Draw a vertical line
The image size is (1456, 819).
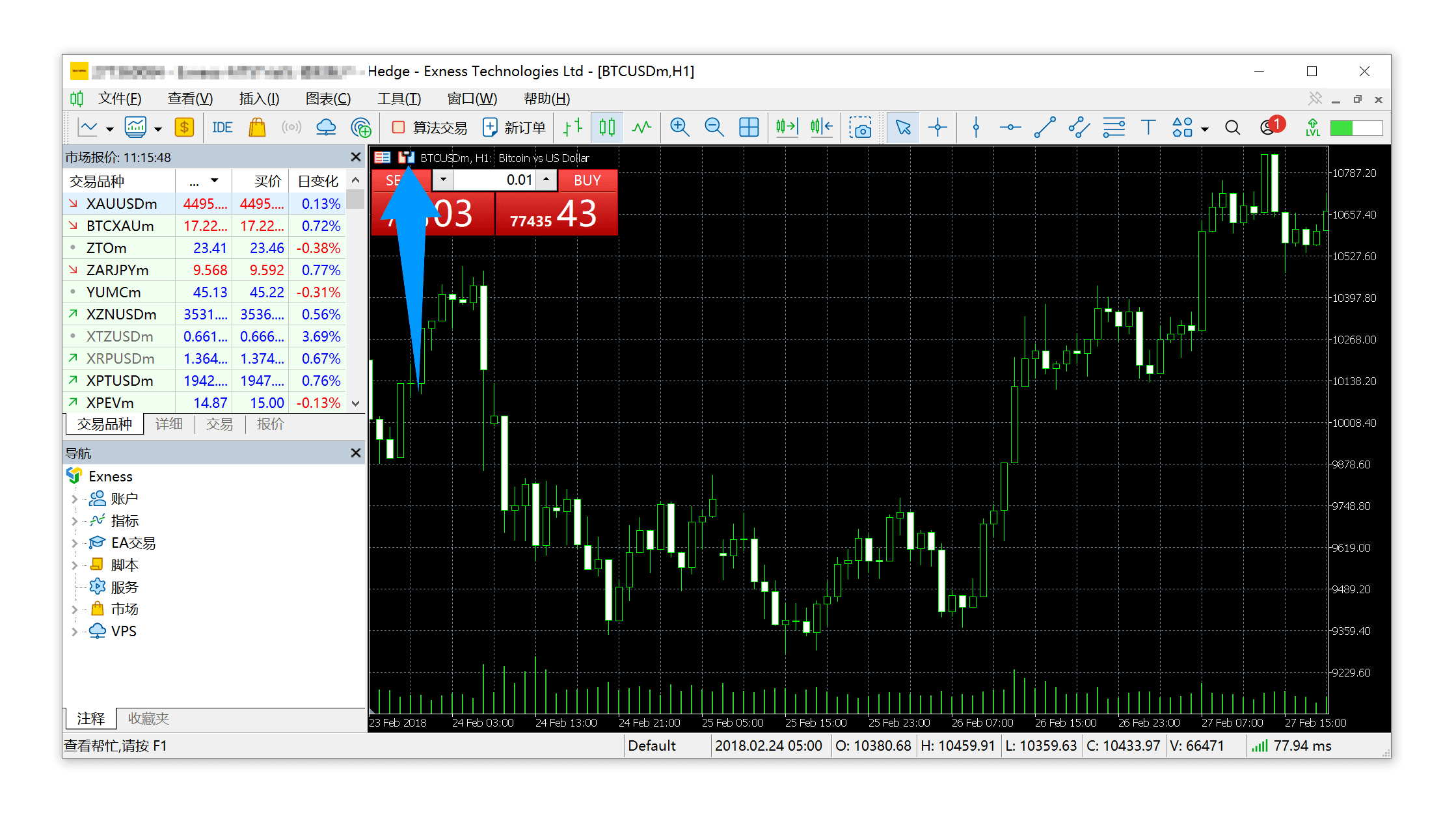pyautogui.click(x=976, y=128)
